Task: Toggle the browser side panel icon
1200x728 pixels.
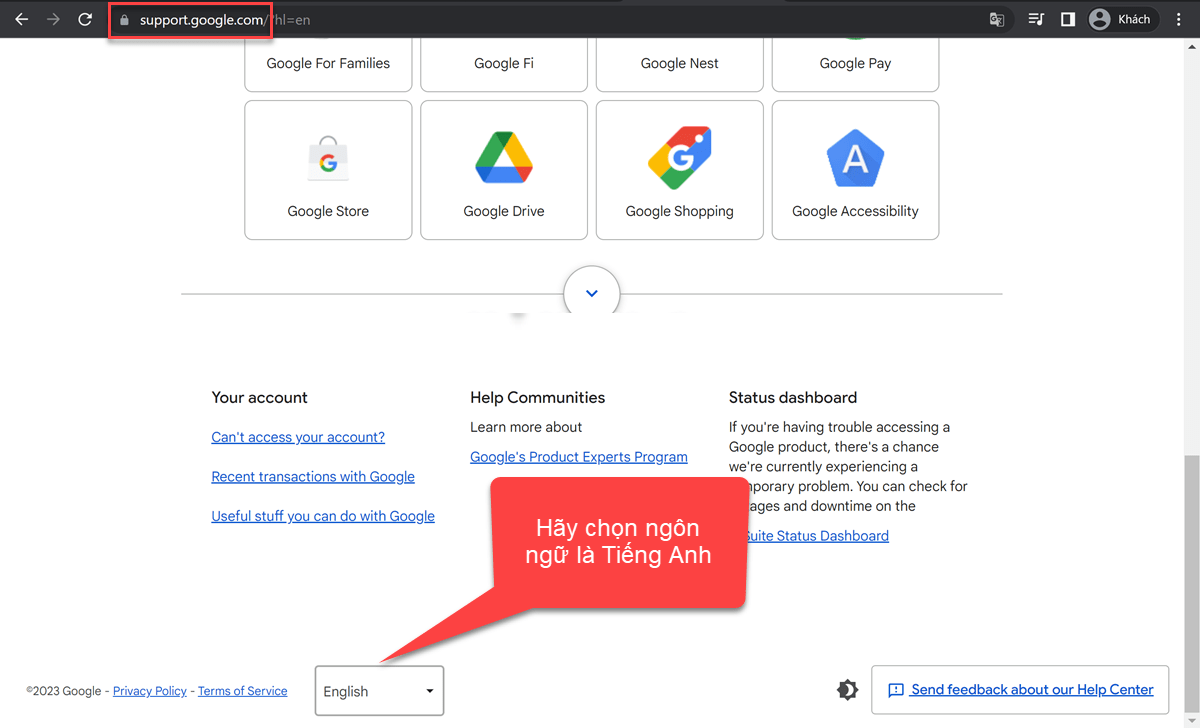Action: coord(1067,19)
